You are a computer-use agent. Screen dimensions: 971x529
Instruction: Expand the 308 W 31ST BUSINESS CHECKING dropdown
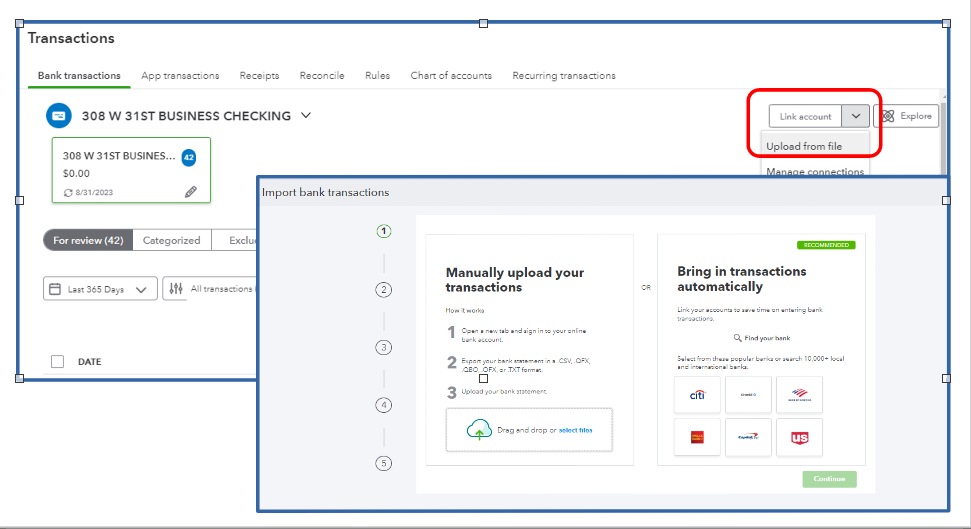[x=306, y=115]
